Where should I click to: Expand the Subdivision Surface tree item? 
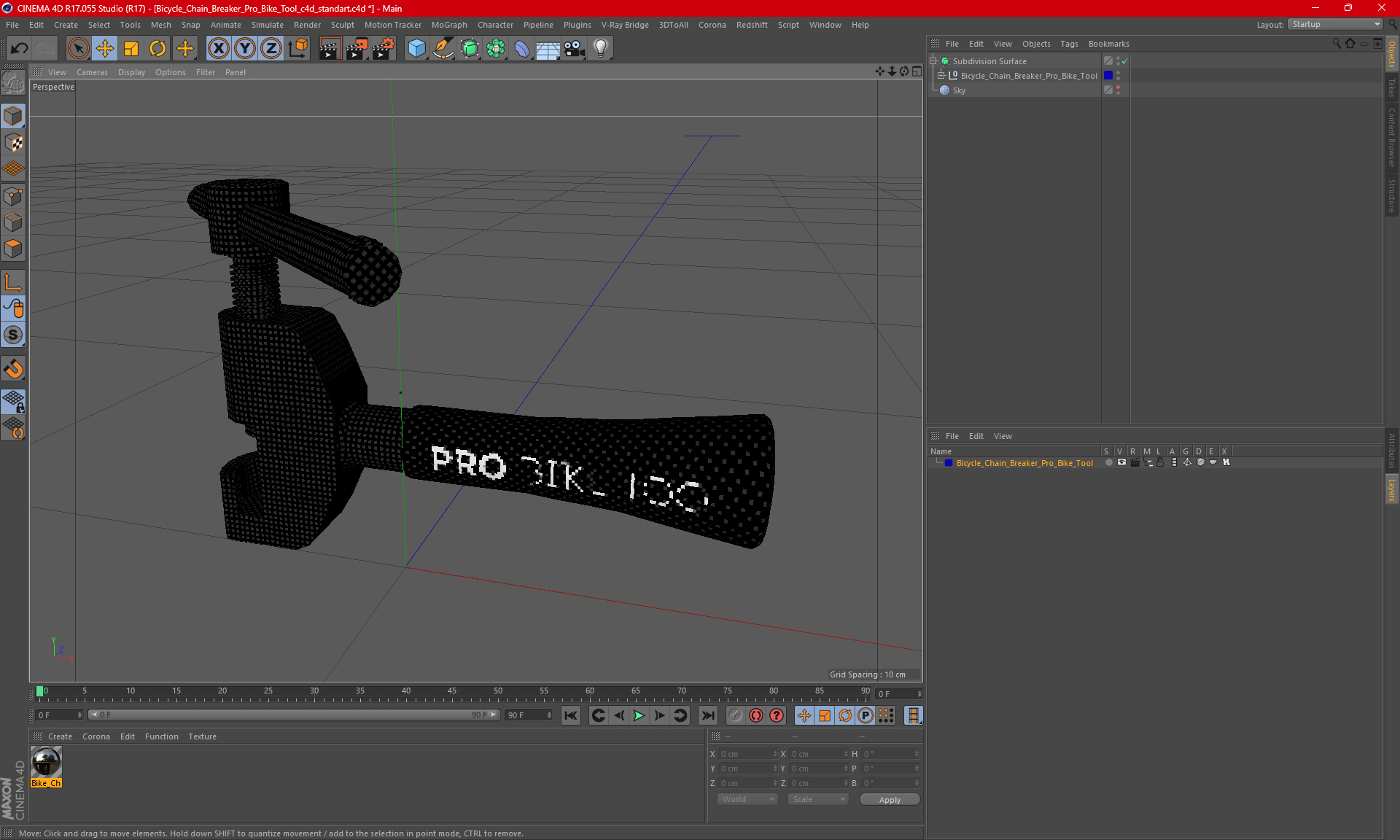pos(933,61)
